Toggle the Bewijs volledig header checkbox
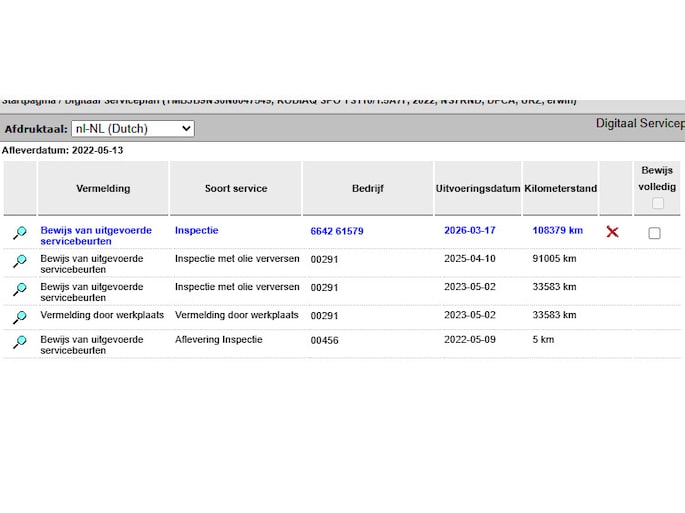 657,204
